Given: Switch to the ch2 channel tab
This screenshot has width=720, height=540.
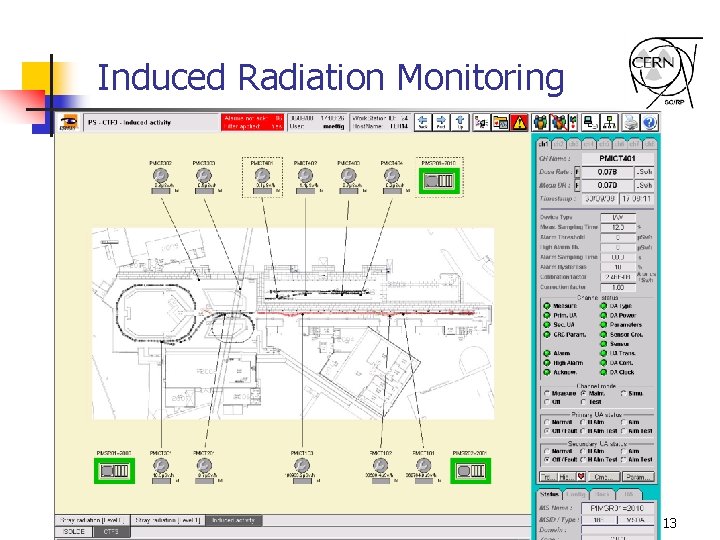Looking at the screenshot, I should coord(558,144).
